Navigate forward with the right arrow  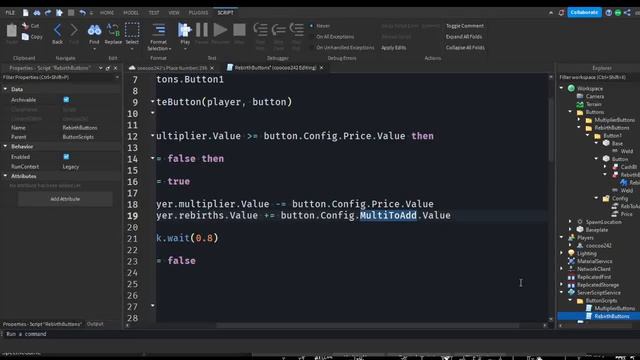[74, 30]
